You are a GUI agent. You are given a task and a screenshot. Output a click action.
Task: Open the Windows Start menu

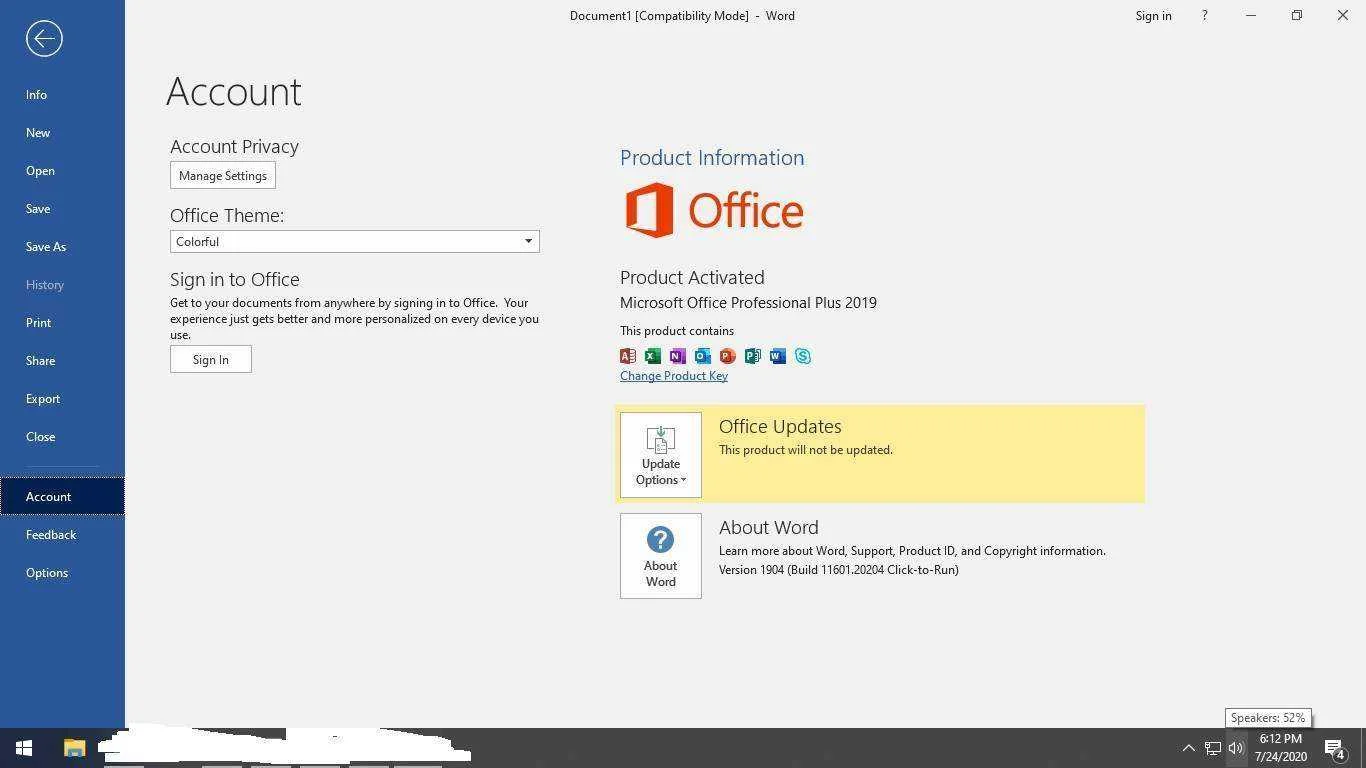(24, 748)
